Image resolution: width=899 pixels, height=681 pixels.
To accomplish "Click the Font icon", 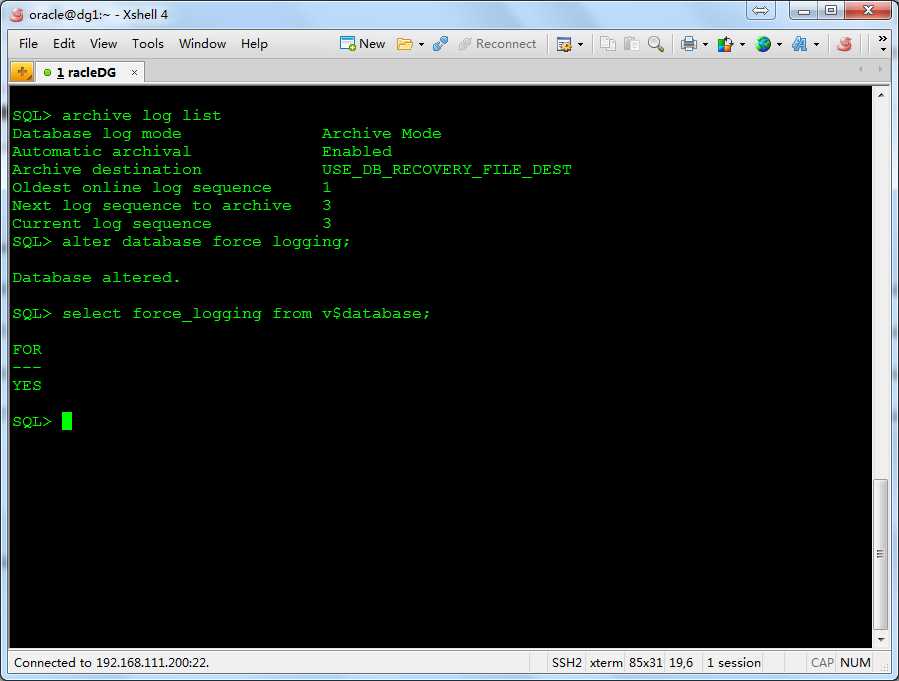I will tap(800, 44).
